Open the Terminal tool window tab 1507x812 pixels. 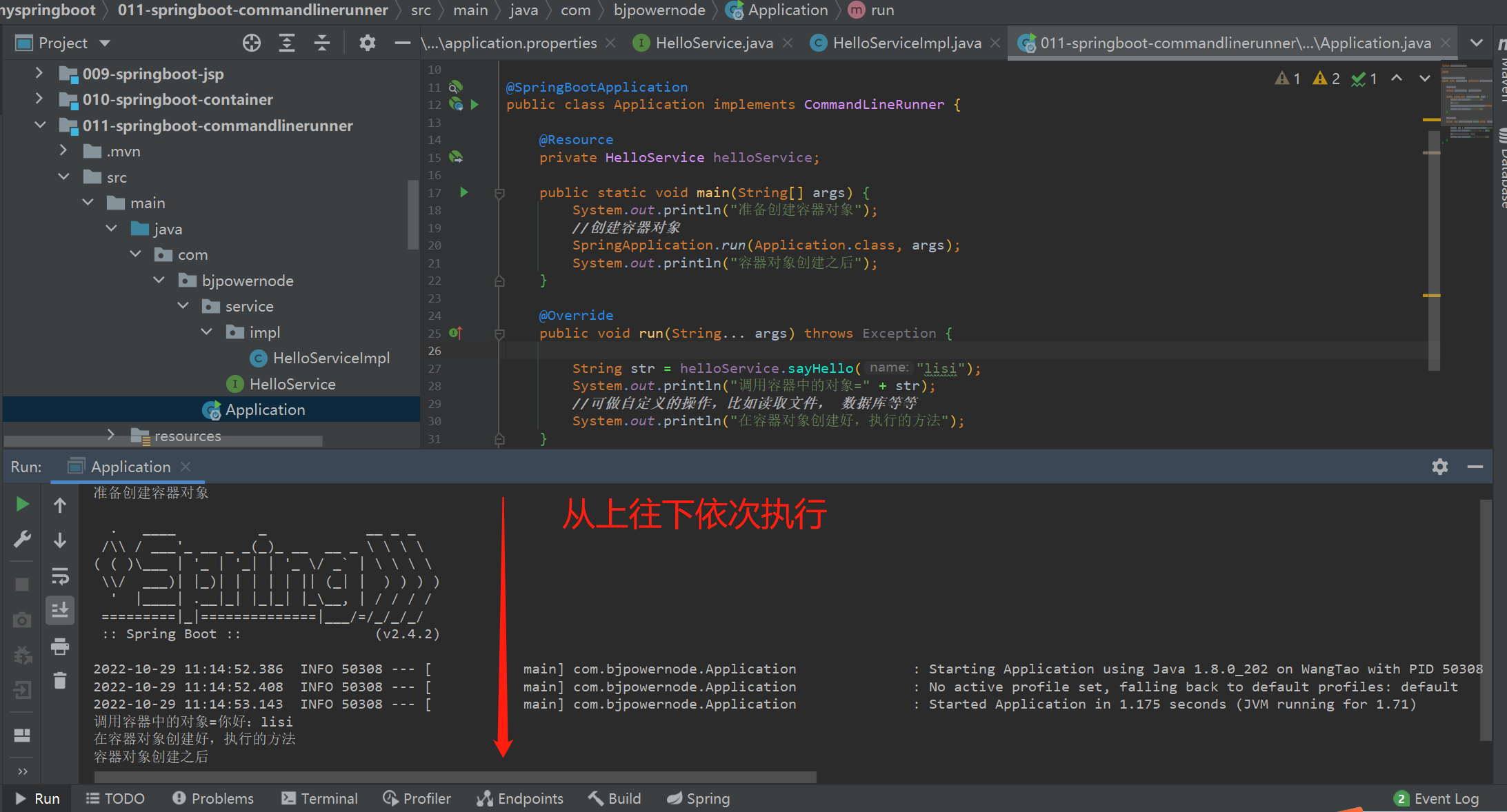(320, 798)
